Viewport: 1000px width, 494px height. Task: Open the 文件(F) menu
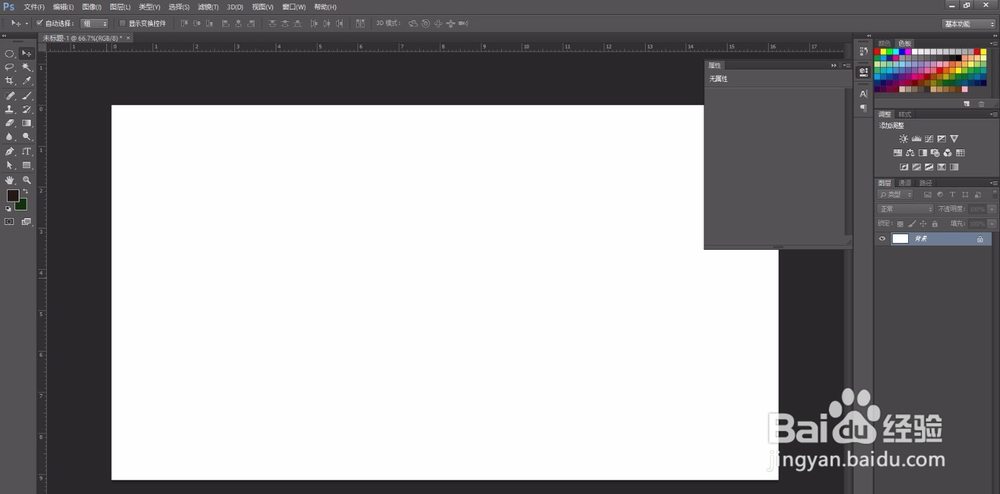click(x=34, y=7)
